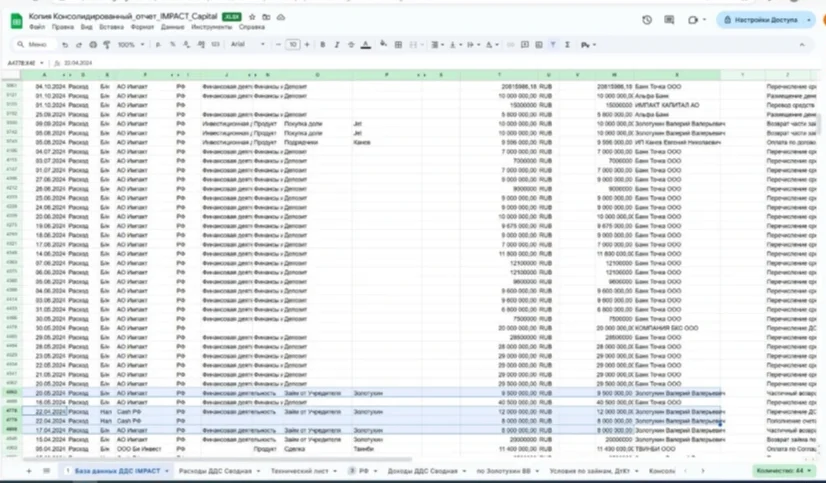The image size is (826, 483).
Task: Open the Вид menu
Action: (86, 27)
